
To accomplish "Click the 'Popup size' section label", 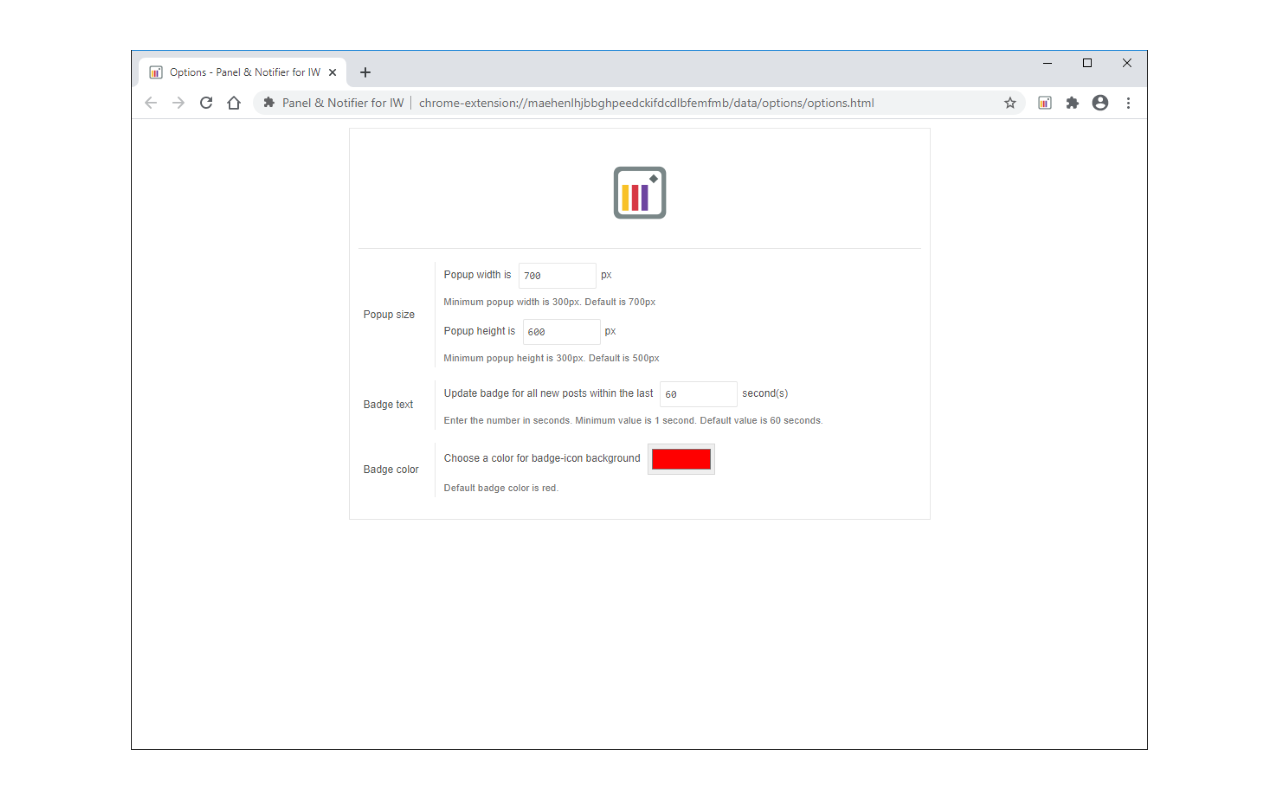I will coord(389,314).
